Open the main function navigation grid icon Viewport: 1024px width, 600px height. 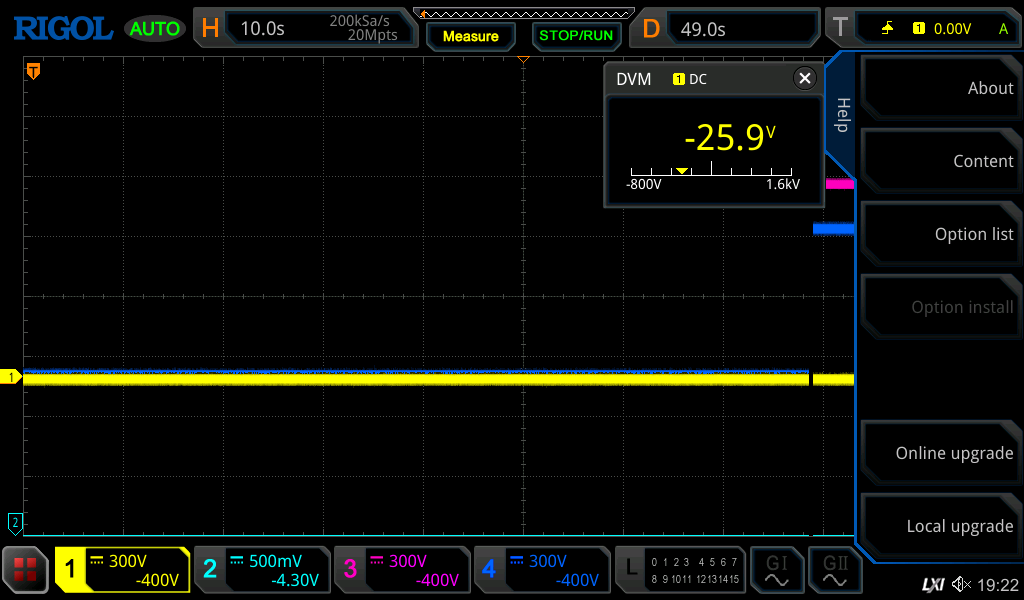26,570
